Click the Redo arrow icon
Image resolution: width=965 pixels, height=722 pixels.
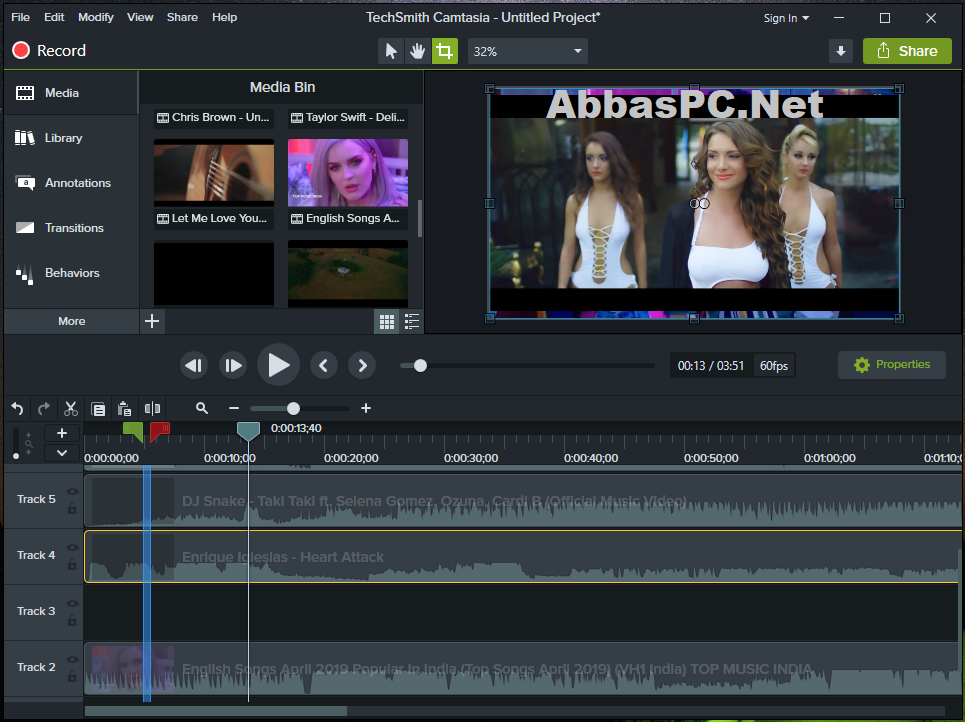(x=44, y=409)
